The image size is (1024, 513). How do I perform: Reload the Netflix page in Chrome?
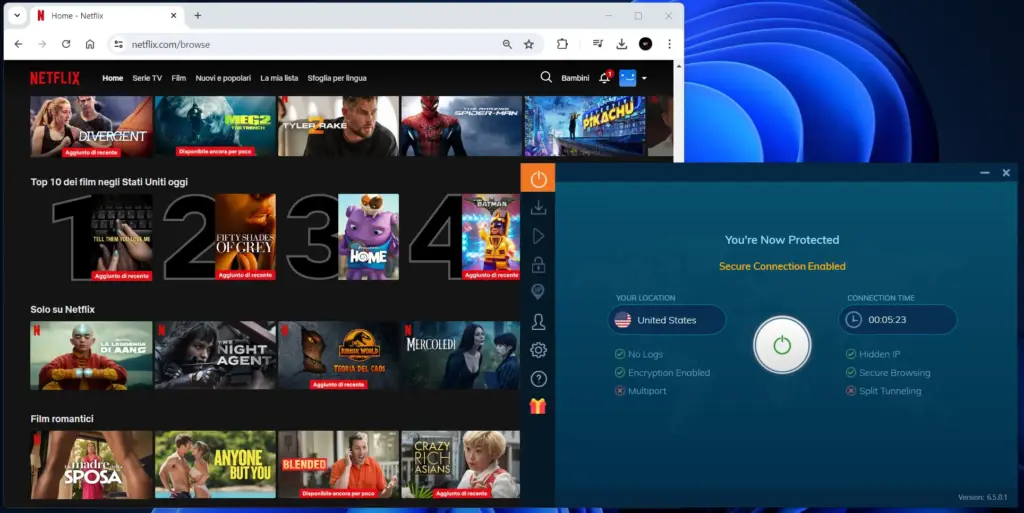[x=66, y=44]
